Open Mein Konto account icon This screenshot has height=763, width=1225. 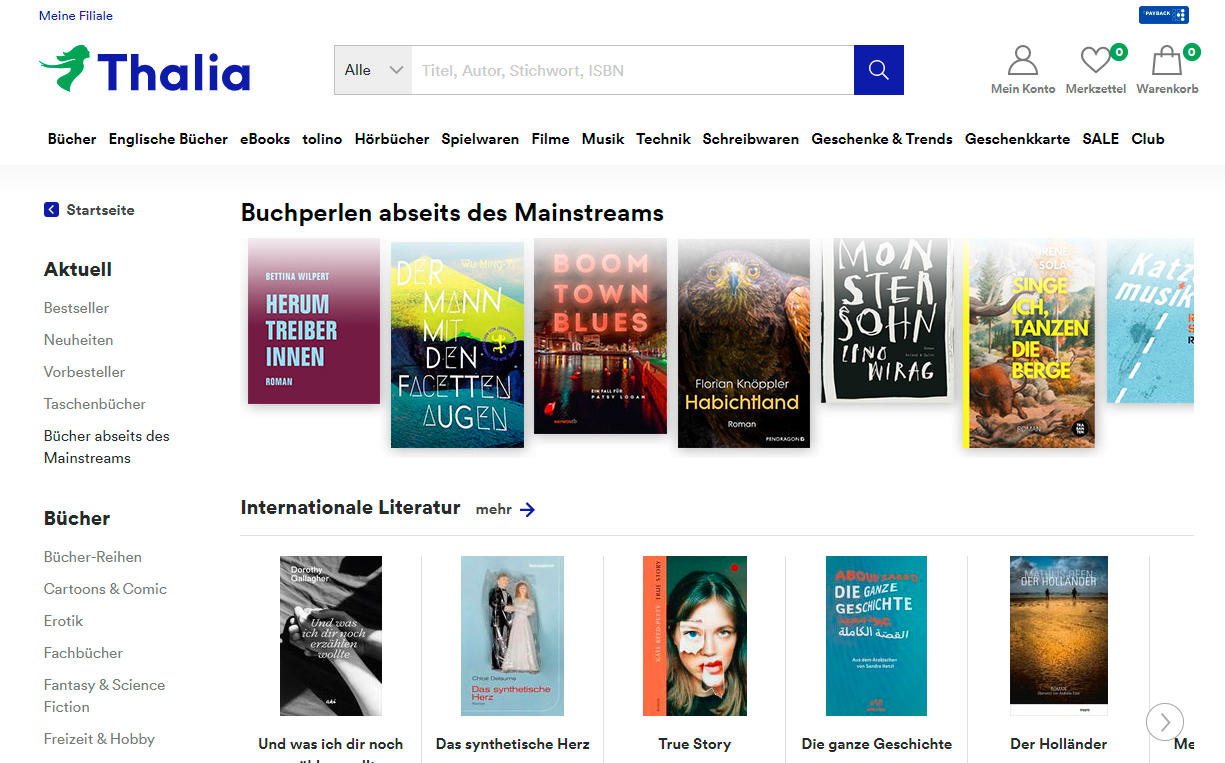click(x=1022, y=62)
